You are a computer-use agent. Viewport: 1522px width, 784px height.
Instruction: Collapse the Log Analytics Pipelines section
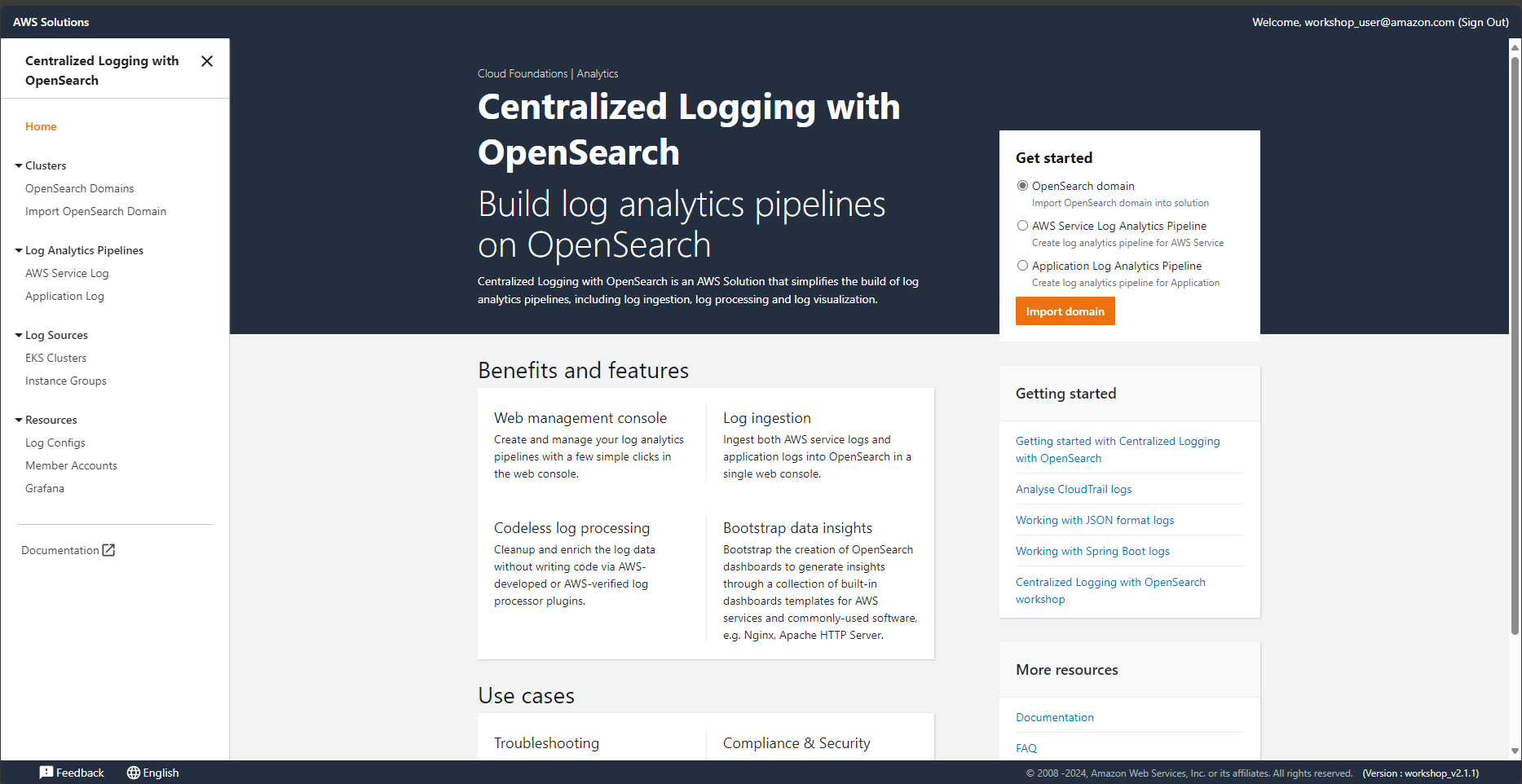pyautogui.click(x=18, y=250)
